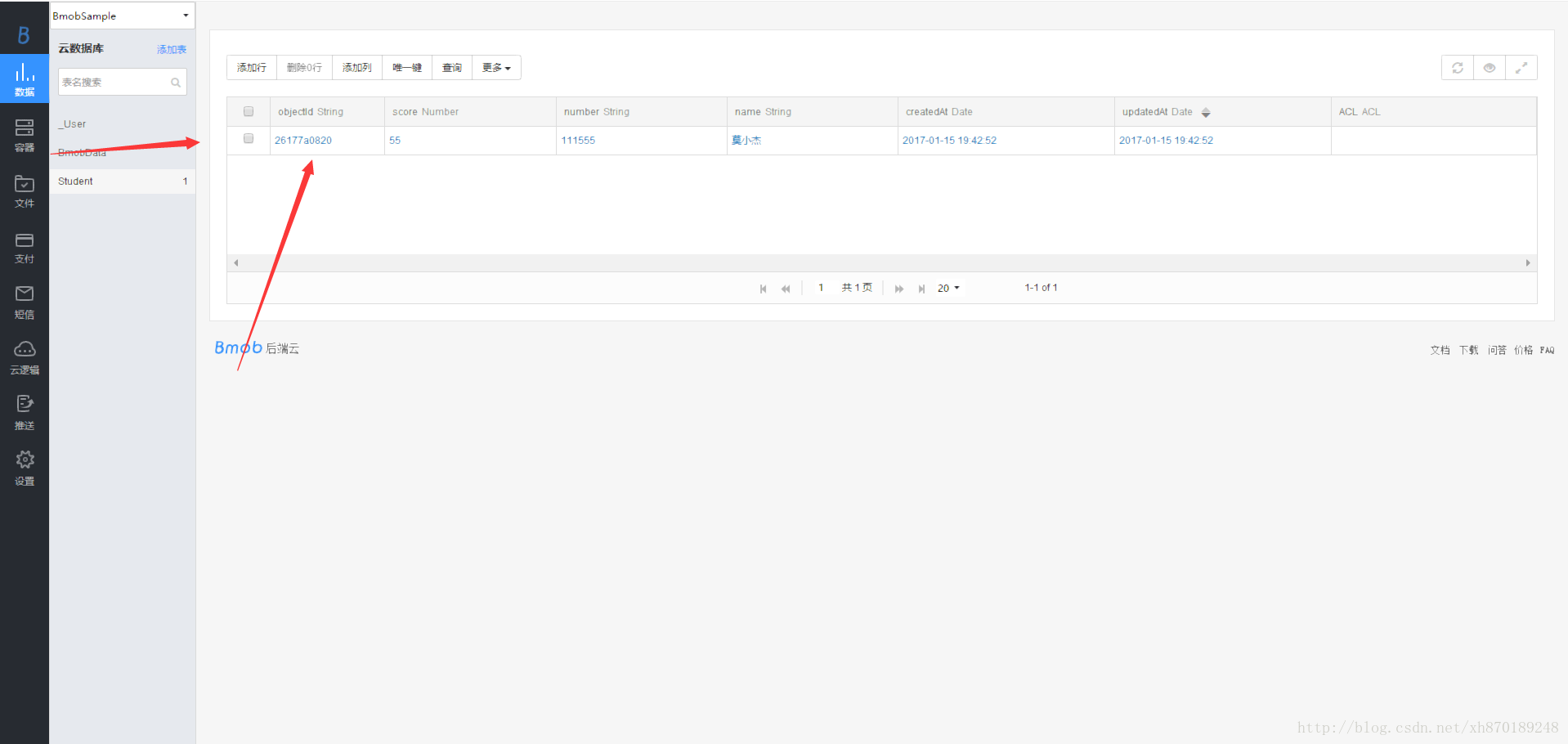
Task: Check the row 26177a0820 checkbox
Action: [x=249, y=138]
